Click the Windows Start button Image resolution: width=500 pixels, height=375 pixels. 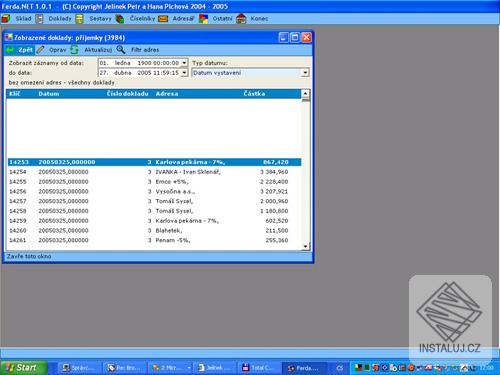(x=23, y=368)
